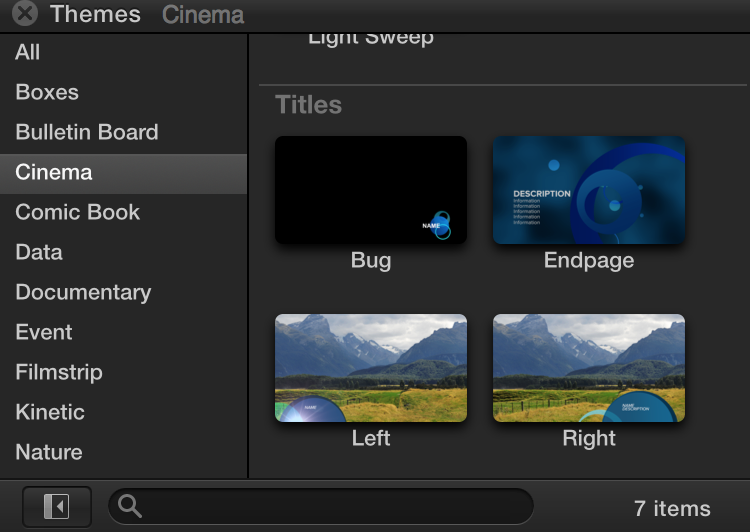Close the Themes browser with X icon

pos(25,14)
